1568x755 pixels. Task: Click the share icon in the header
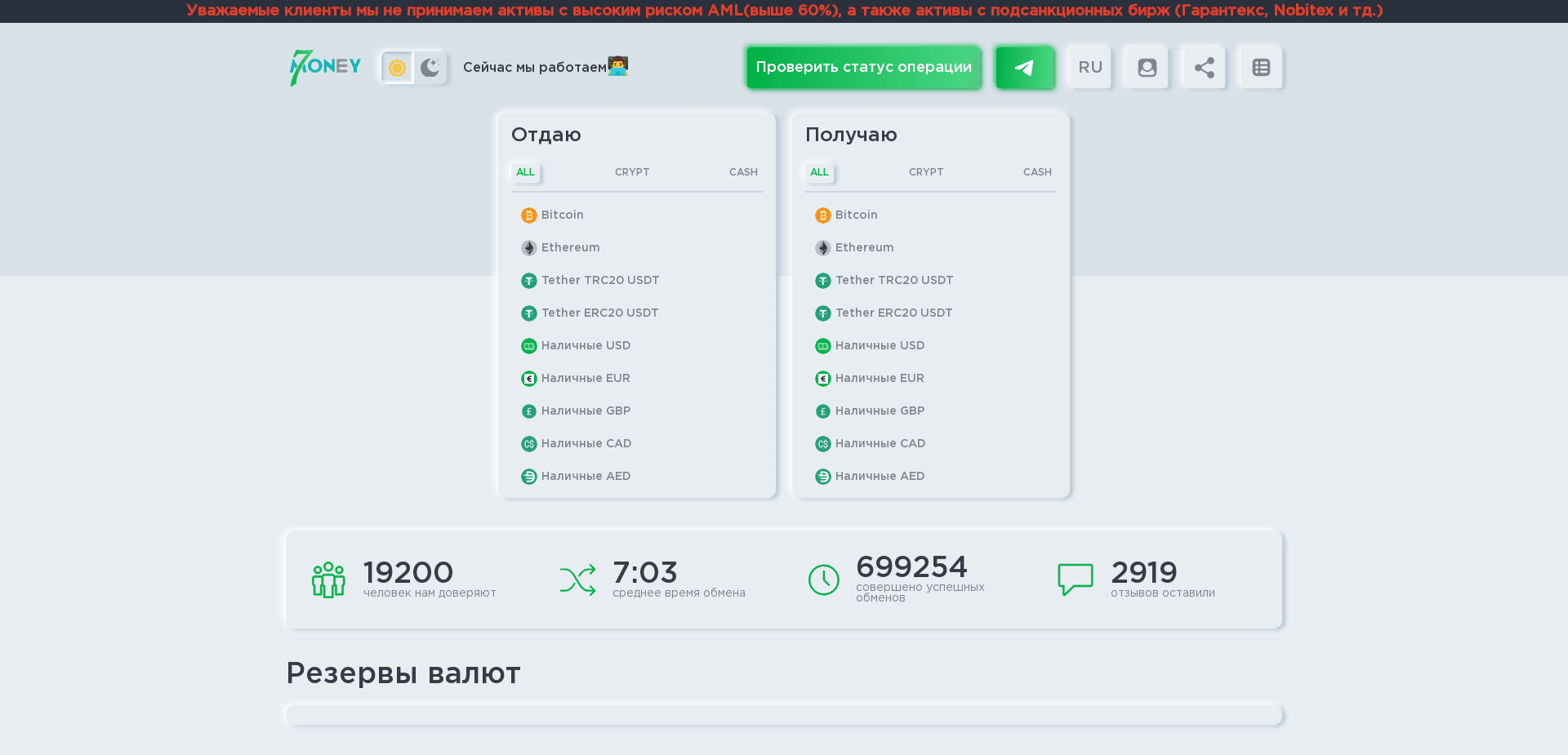coord(1202,67)
